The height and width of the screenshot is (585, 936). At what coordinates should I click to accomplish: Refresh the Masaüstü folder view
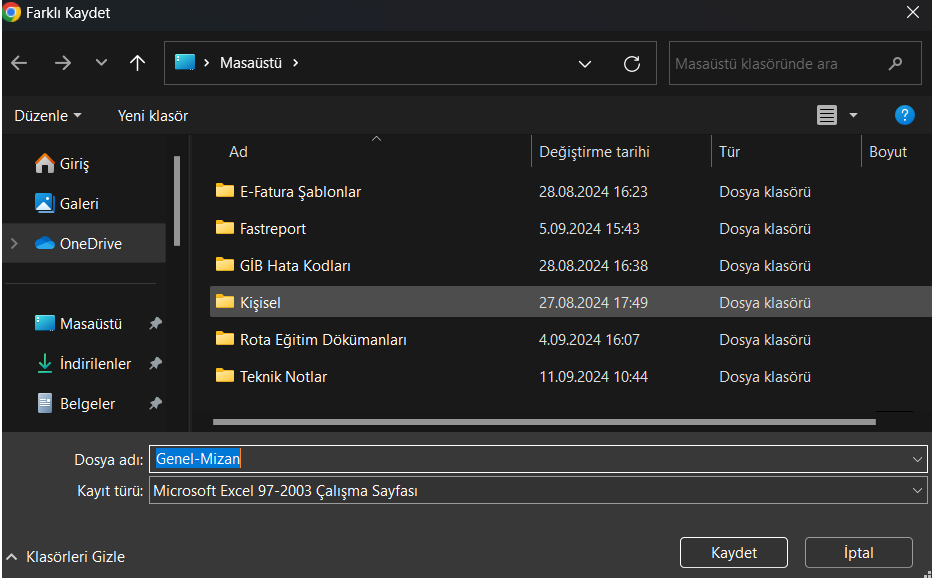[x=631, y=64]
